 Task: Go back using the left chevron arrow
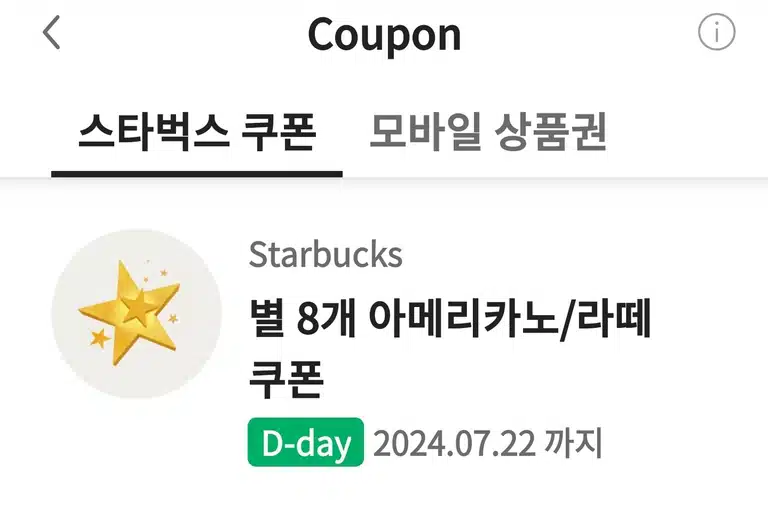[x=51, y=32]
